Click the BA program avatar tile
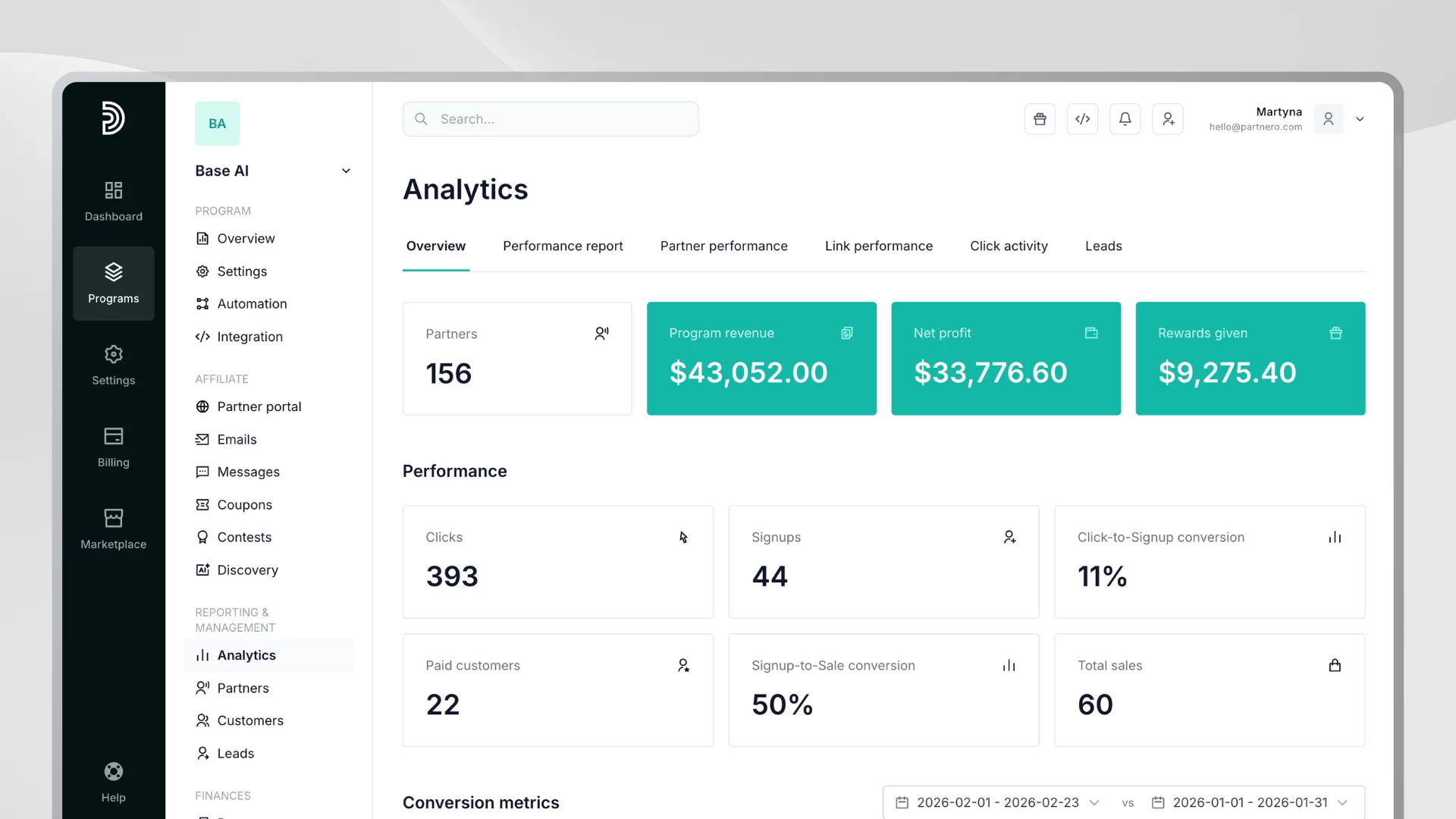 pyautogui.click(x=217, y=124)
